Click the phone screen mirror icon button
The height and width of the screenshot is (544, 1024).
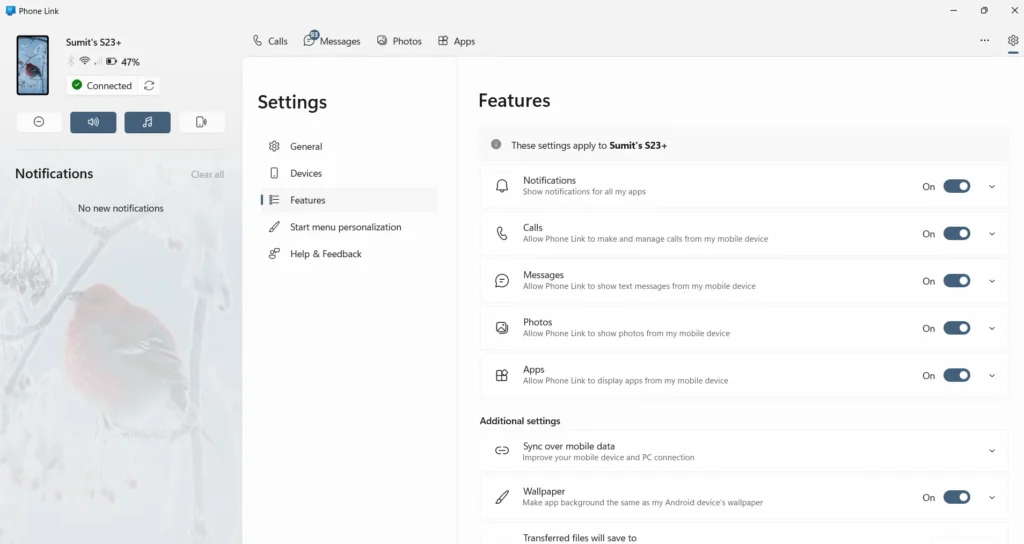tap(202, 122)
